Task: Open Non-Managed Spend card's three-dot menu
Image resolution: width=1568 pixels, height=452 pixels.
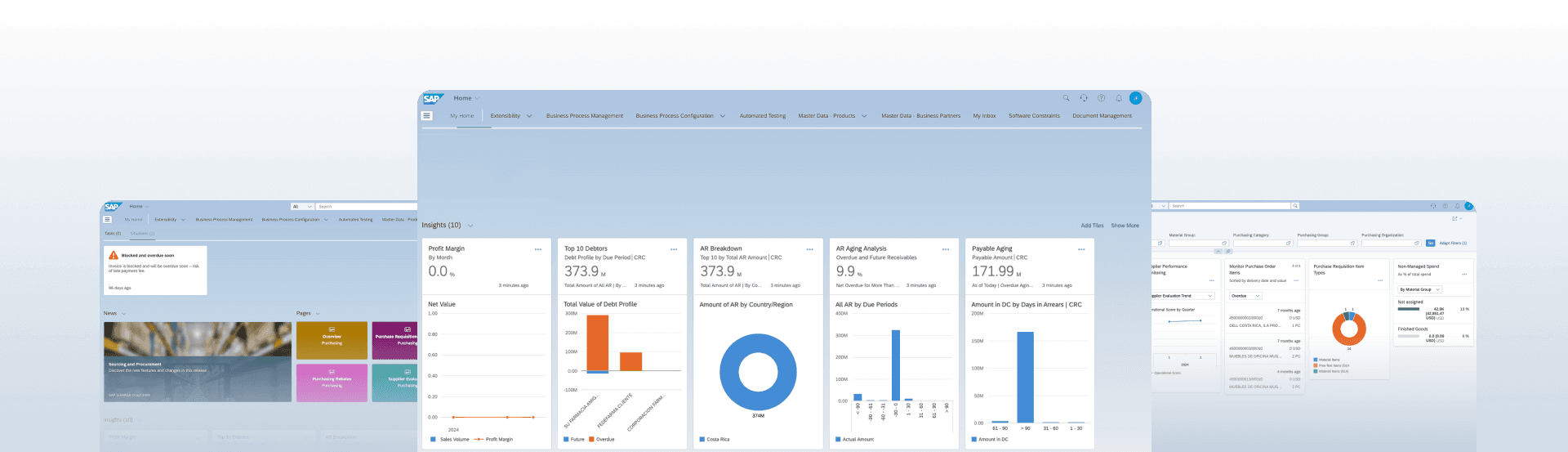Action: tap(1464, 274)
